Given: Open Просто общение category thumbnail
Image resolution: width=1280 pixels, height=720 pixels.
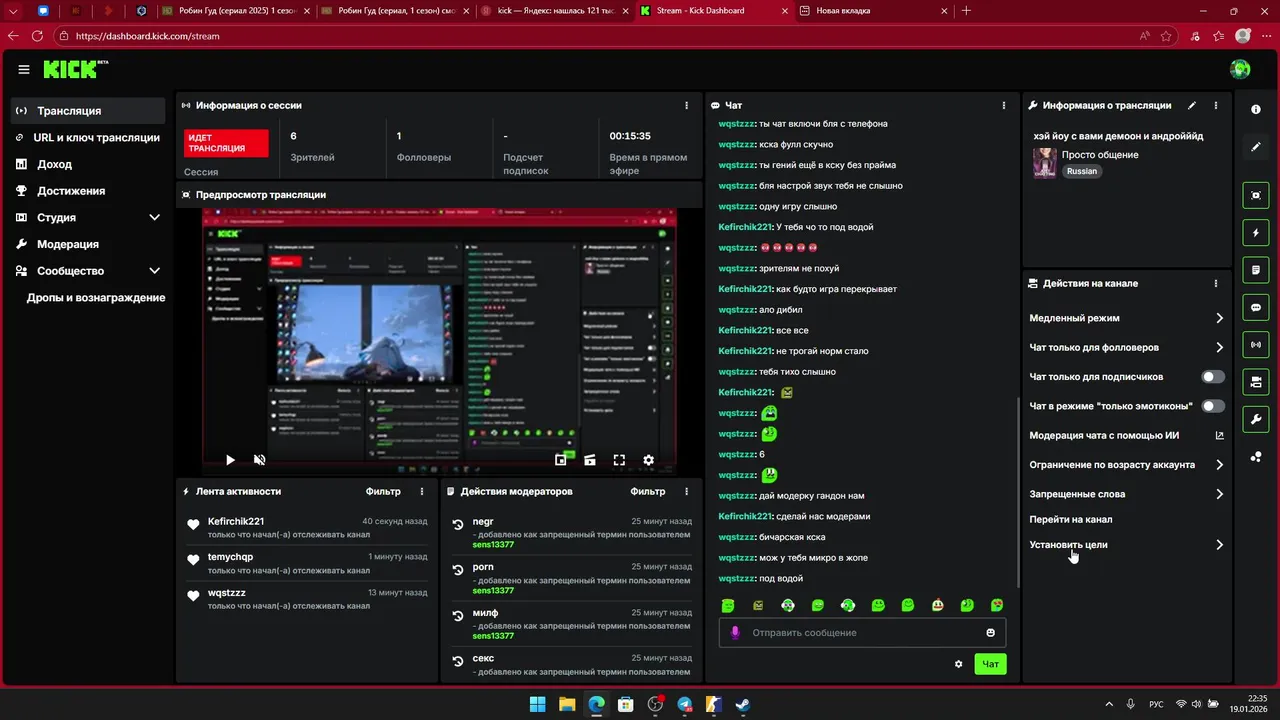Looking at the screenshot, I should coord(1045,163).
